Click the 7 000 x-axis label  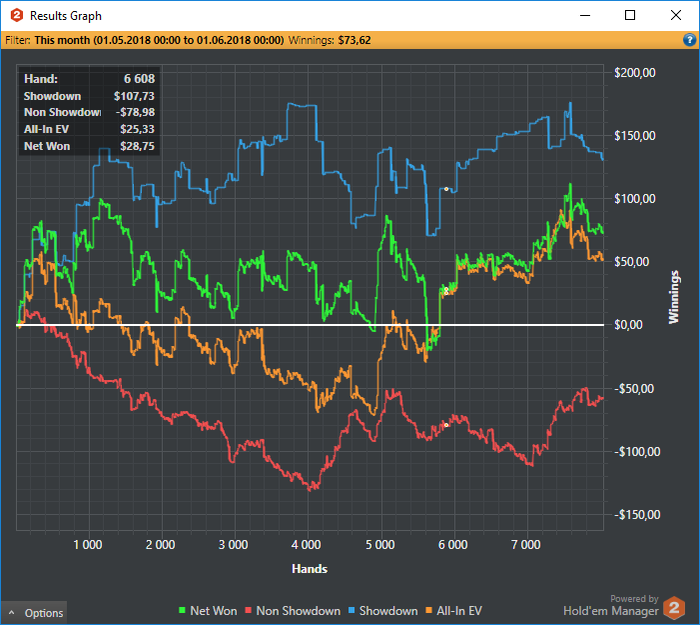[526, 545]
